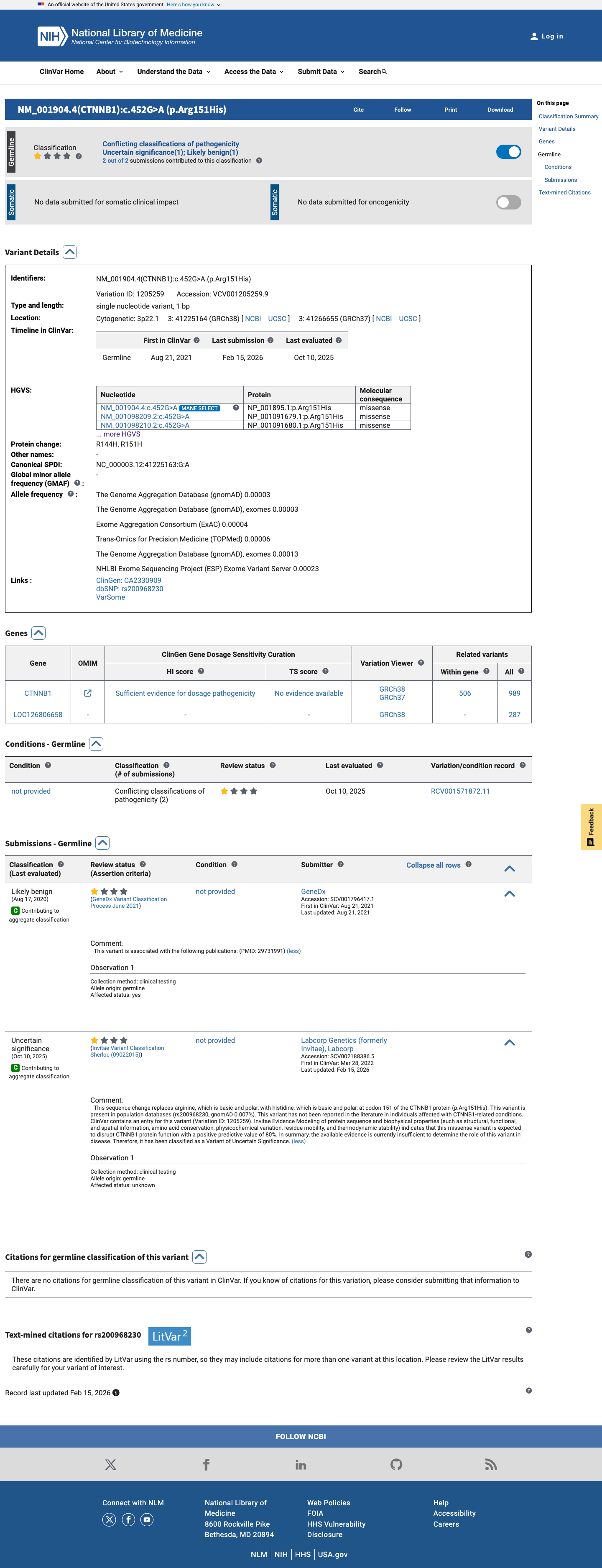Image resolution: width=602 pixels, height=1568 pixels.
Task: Jump to Text-mined Citations in sidebar
Action: 564,192
